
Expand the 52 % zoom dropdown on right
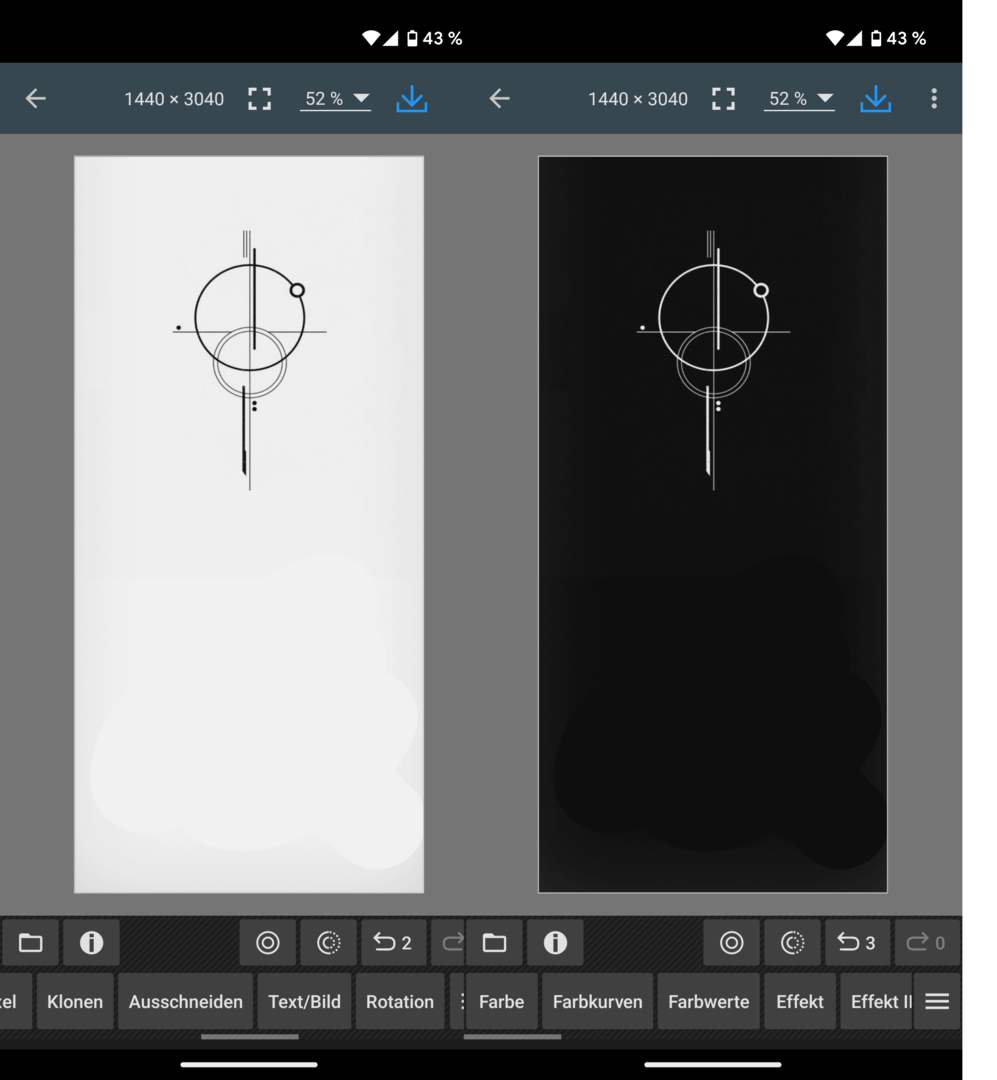(799, 98)
